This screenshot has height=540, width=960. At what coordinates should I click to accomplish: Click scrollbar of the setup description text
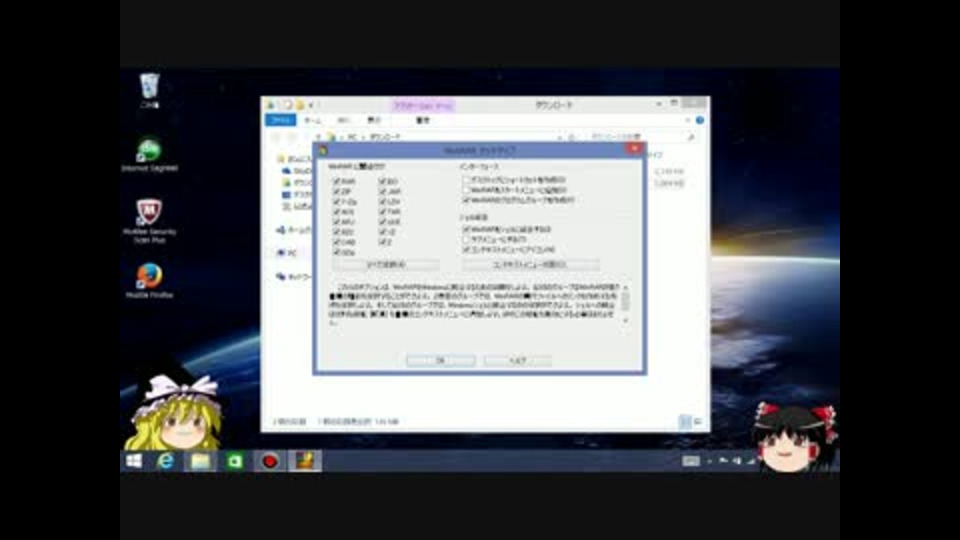(x=625, y=301)
